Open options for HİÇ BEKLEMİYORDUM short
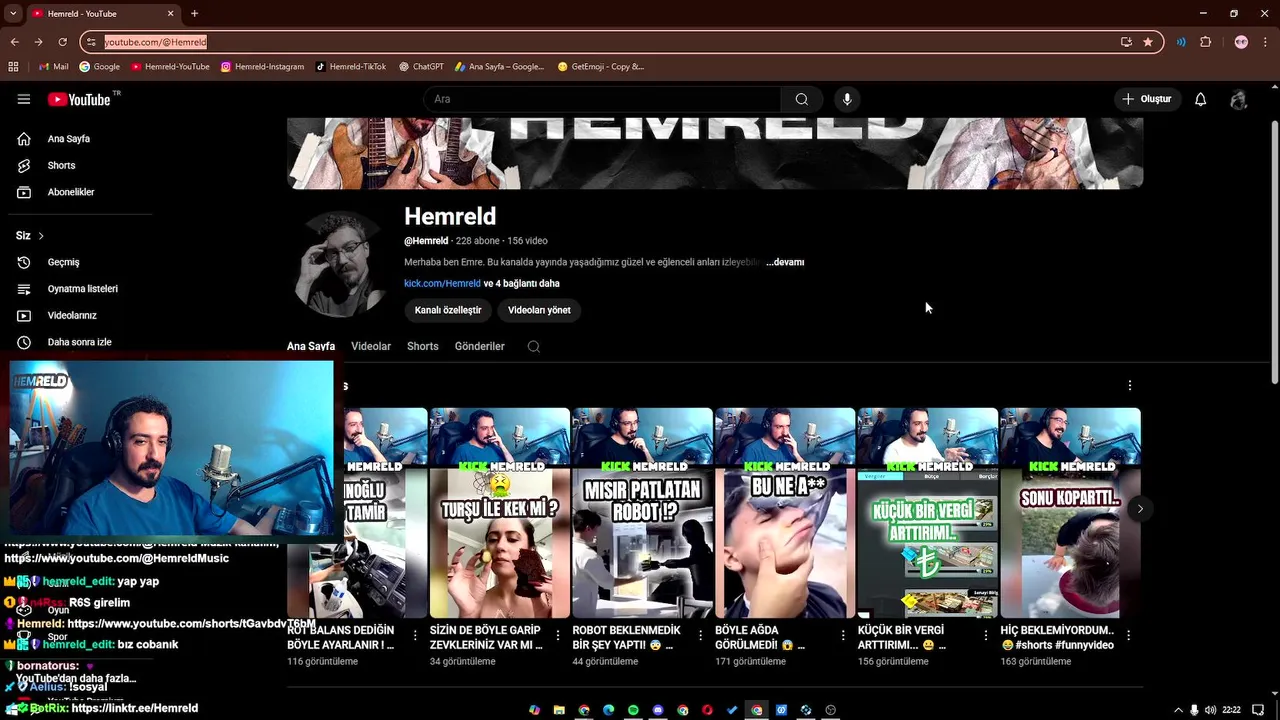 pos(1129,635)
